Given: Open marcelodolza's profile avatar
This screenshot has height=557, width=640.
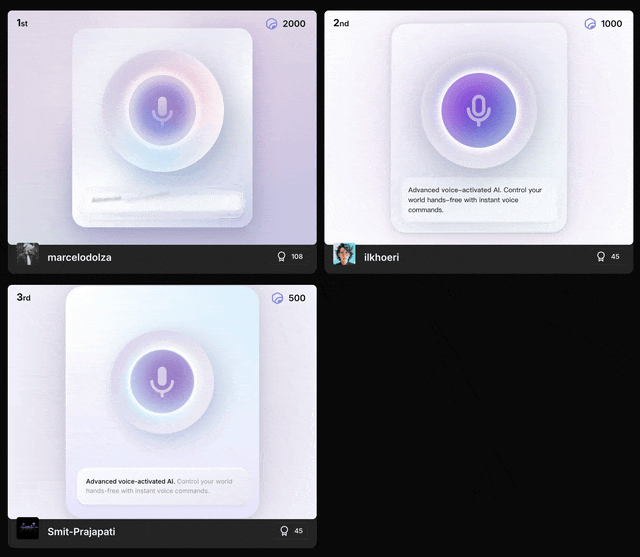Looking at the screenshot, I should pos(28,255).
